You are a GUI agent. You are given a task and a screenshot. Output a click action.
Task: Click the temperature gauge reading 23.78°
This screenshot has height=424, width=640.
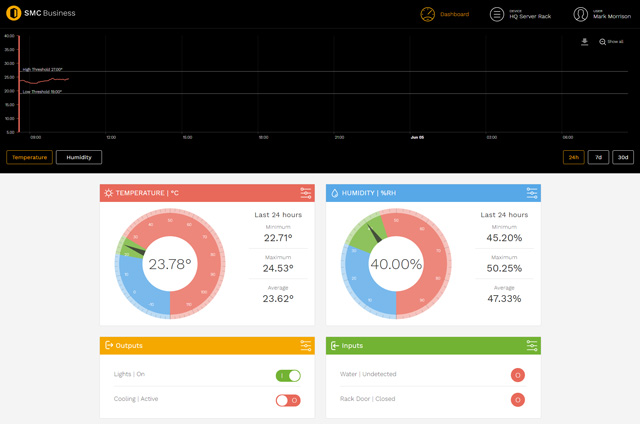point(170,264)
